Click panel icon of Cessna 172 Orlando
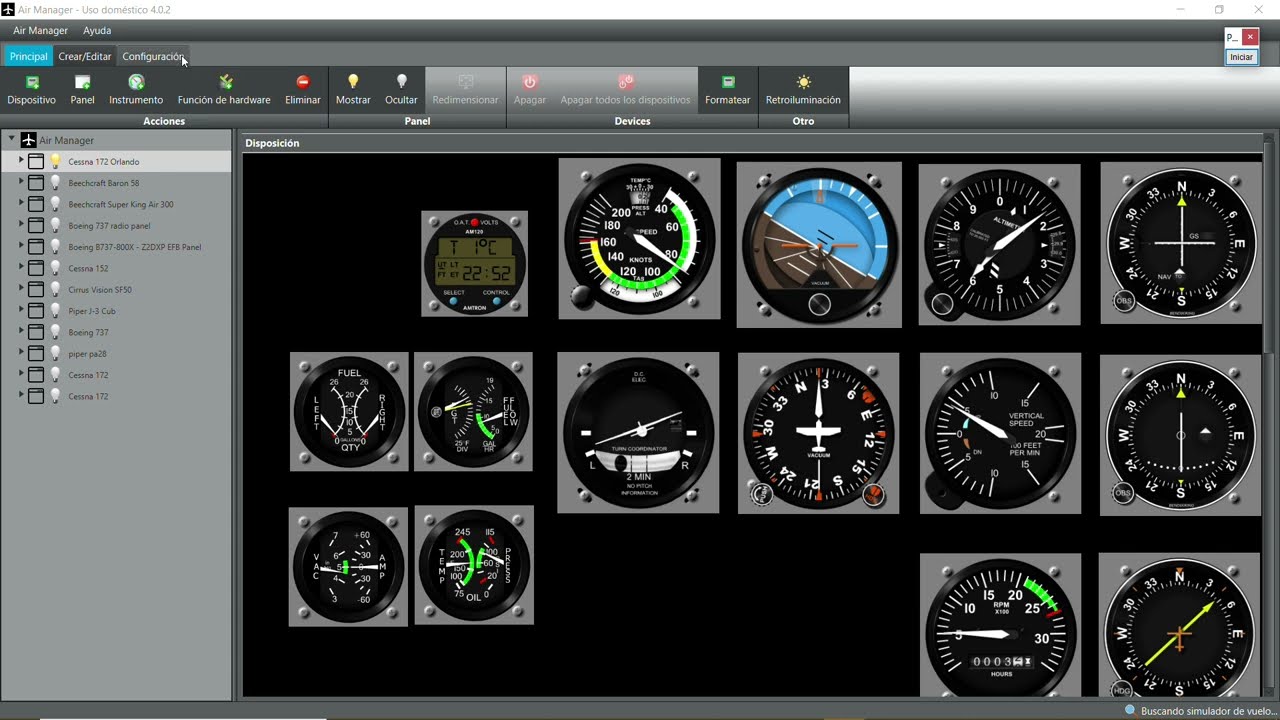The width and height of the screenshot is (1280, 720). [36, 161]
